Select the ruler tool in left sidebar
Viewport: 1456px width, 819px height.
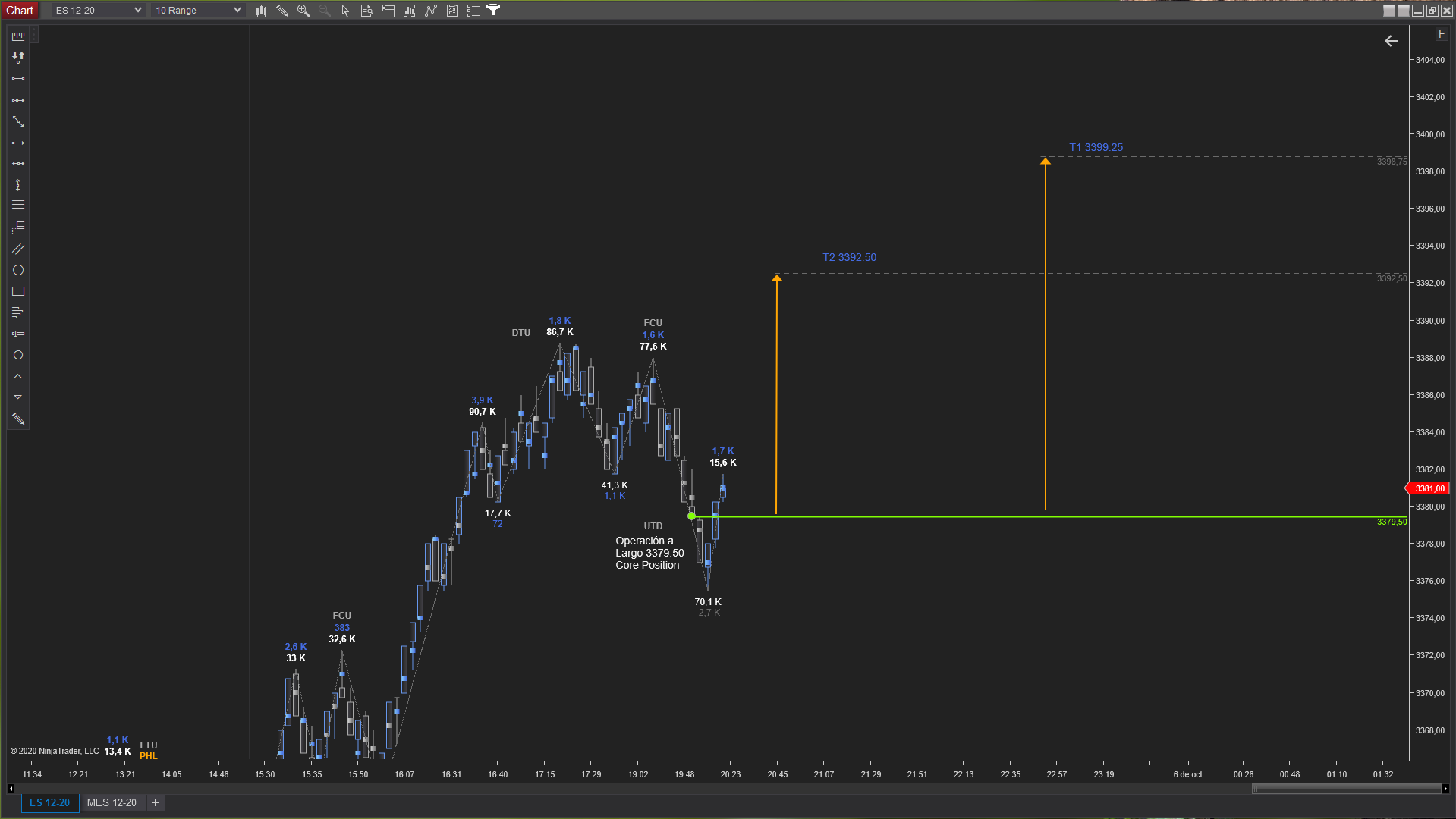[x=18, y=36]
